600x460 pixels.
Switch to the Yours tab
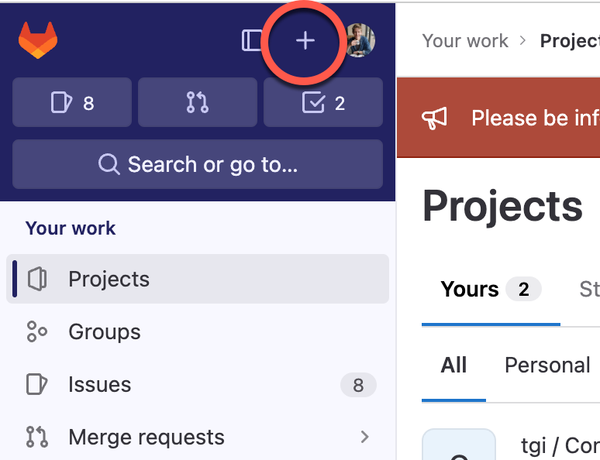point(491,289)
